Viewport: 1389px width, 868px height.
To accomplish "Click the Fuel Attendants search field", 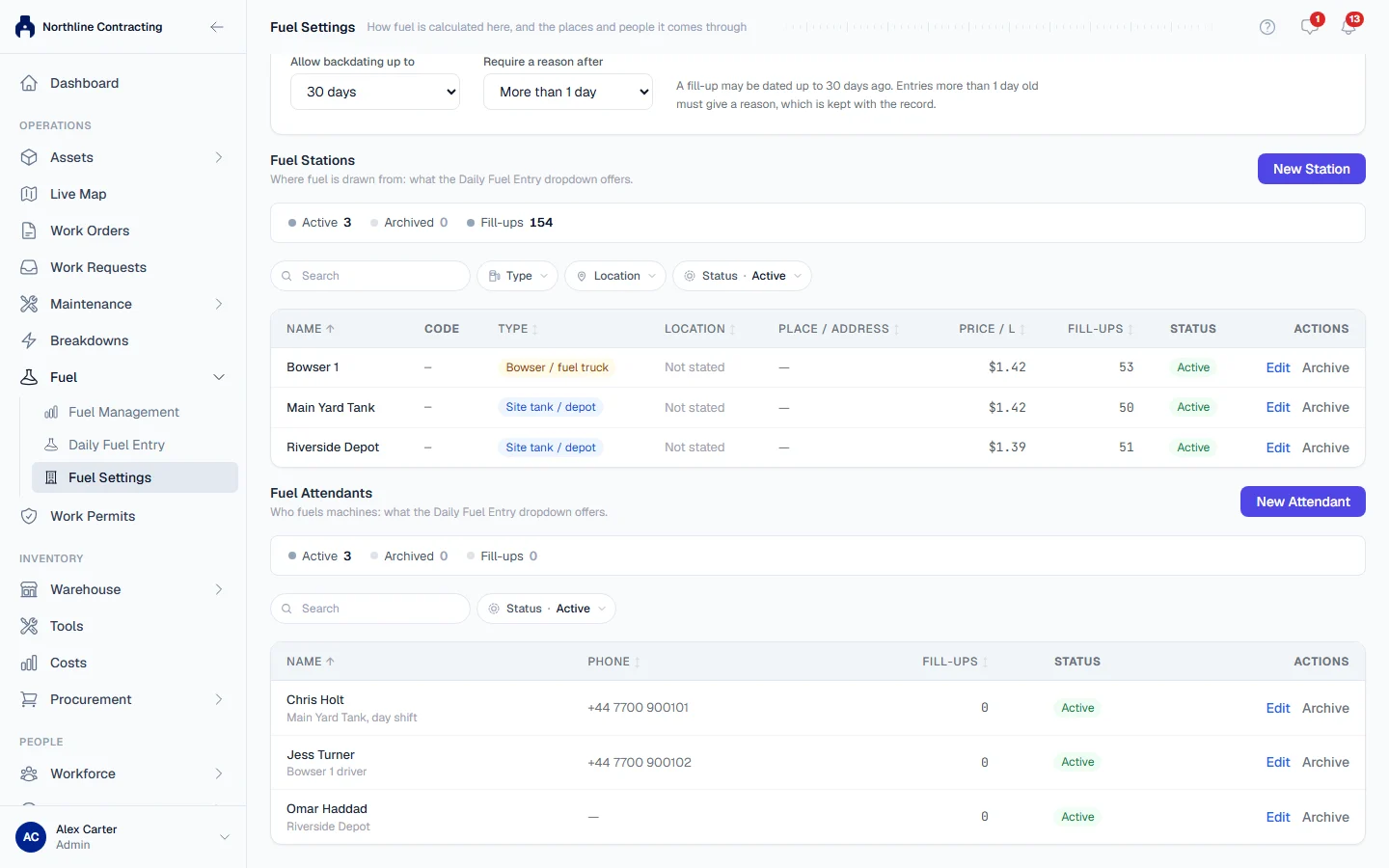I will (x=370, y=609).
